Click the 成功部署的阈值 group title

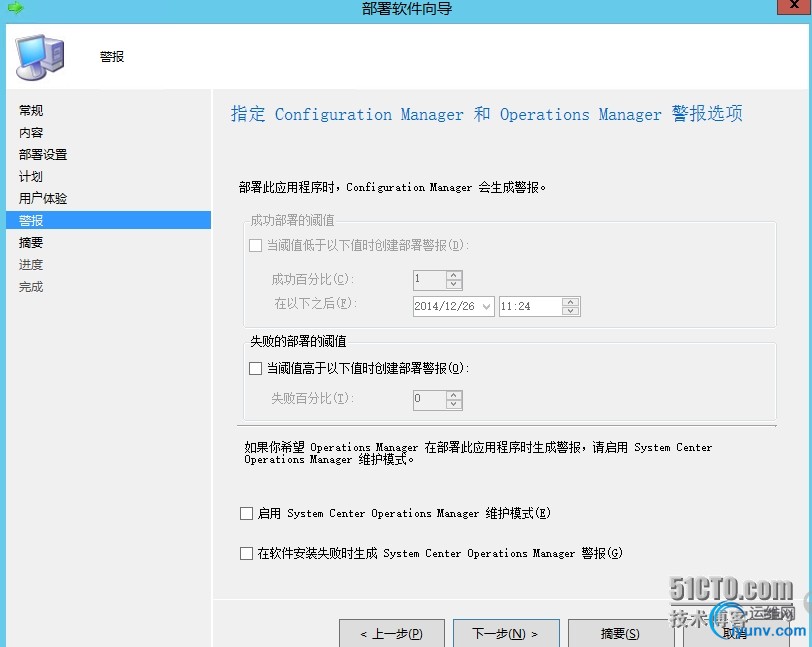292,221
